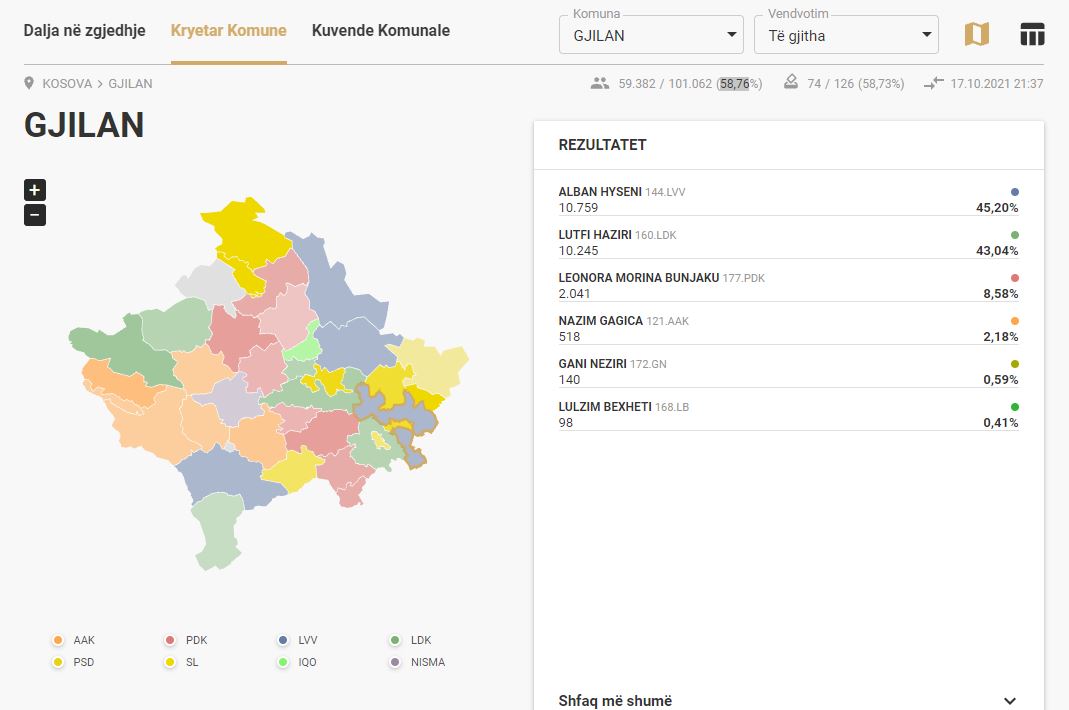Viewport: 1069px width, 710px height.
Task: Click the last update arrows icon
Action: [x=934, y=84]
